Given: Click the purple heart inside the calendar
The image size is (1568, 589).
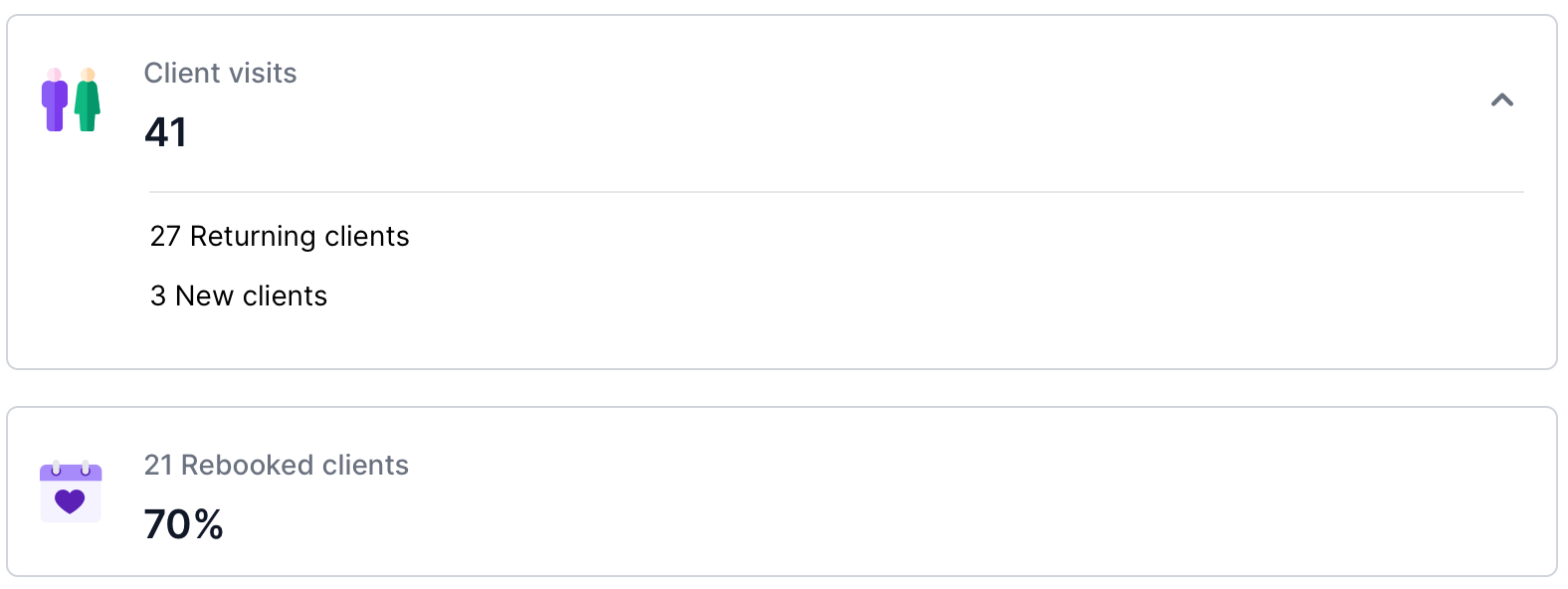Looking at the screenshot, I should 70,500.
